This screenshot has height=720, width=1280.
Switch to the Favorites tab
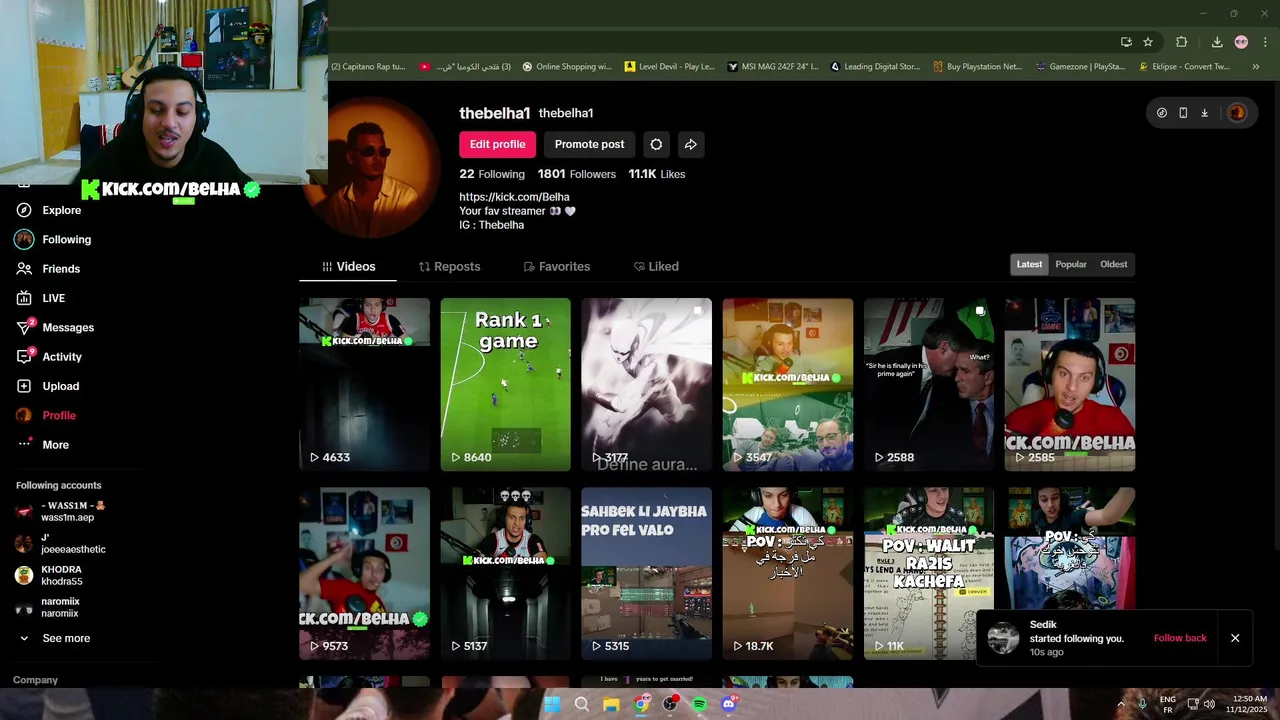point(557,266)
